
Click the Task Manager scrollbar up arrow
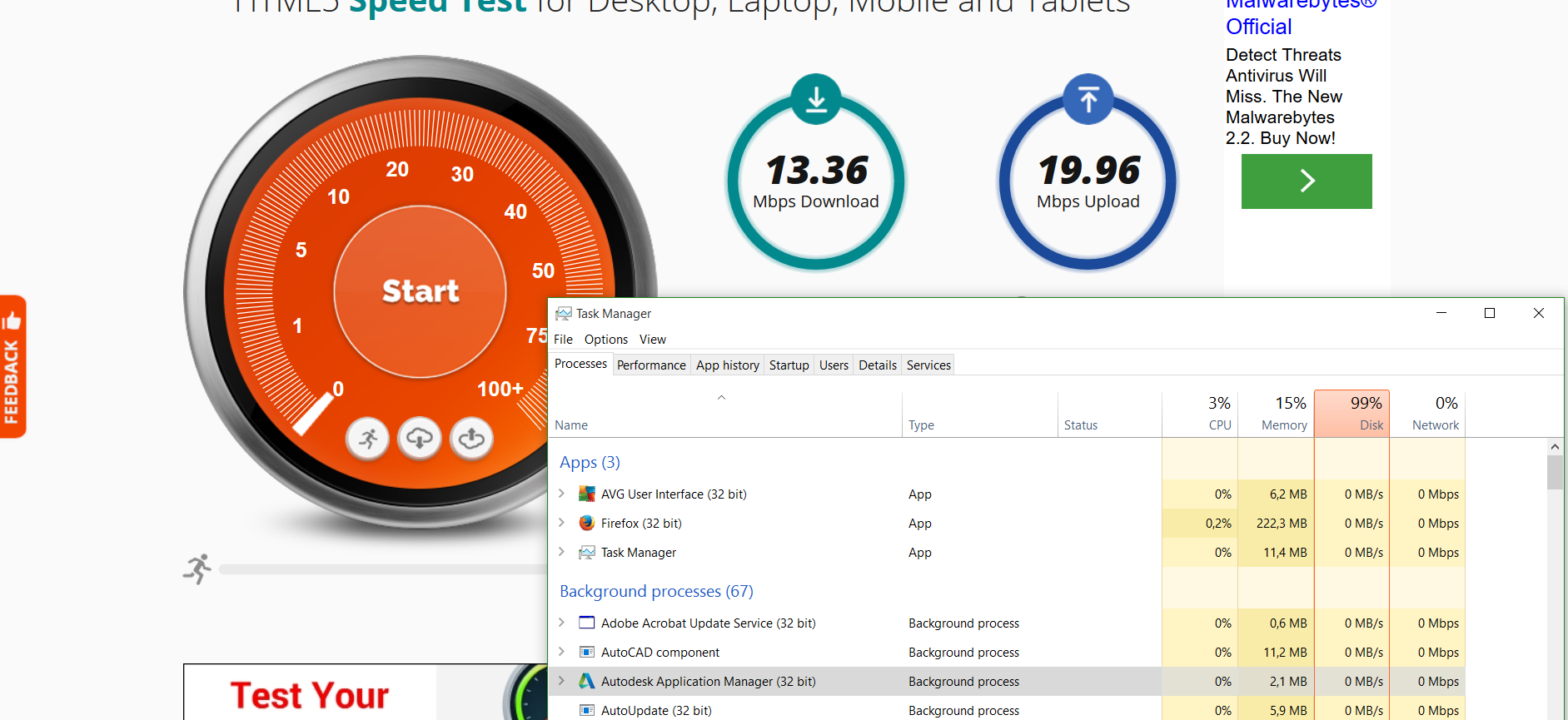tap(1555, 447)
